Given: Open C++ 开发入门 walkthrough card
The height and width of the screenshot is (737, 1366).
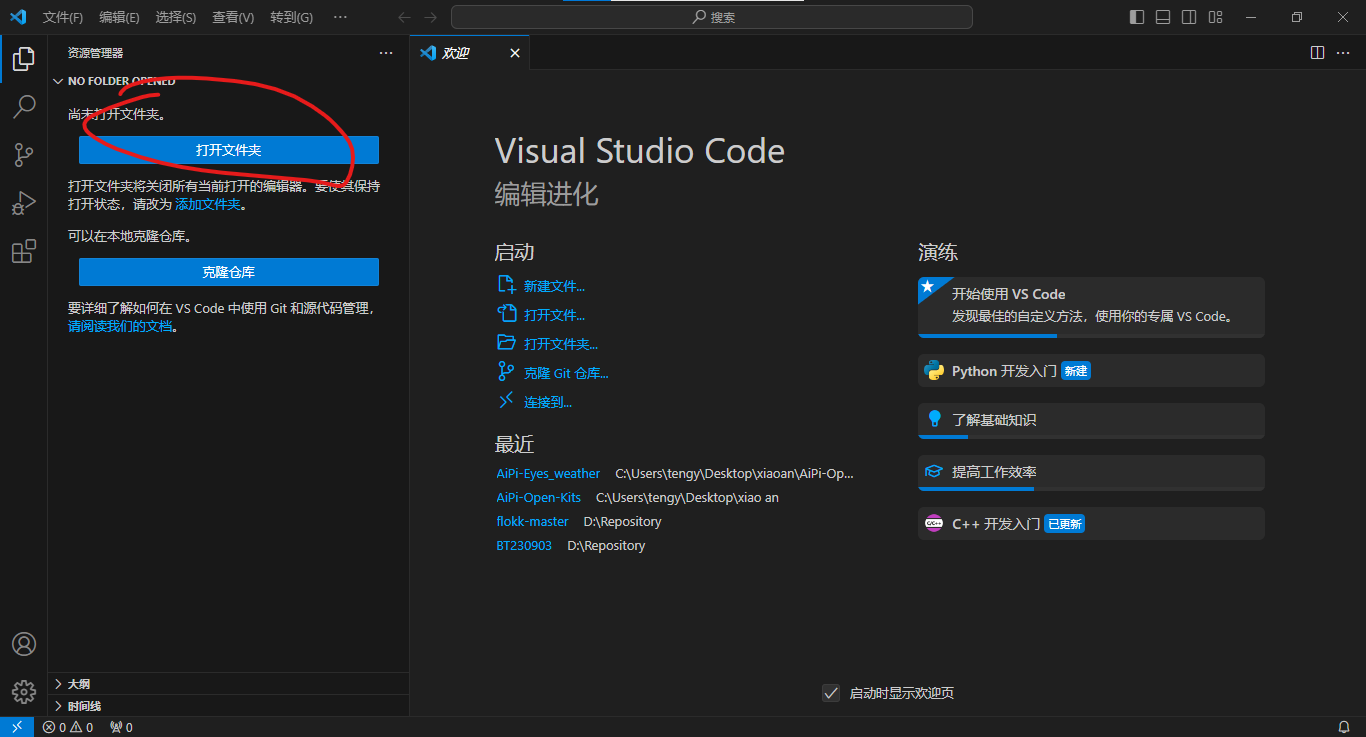Looking at the screenshot, I should (1091, 523).
